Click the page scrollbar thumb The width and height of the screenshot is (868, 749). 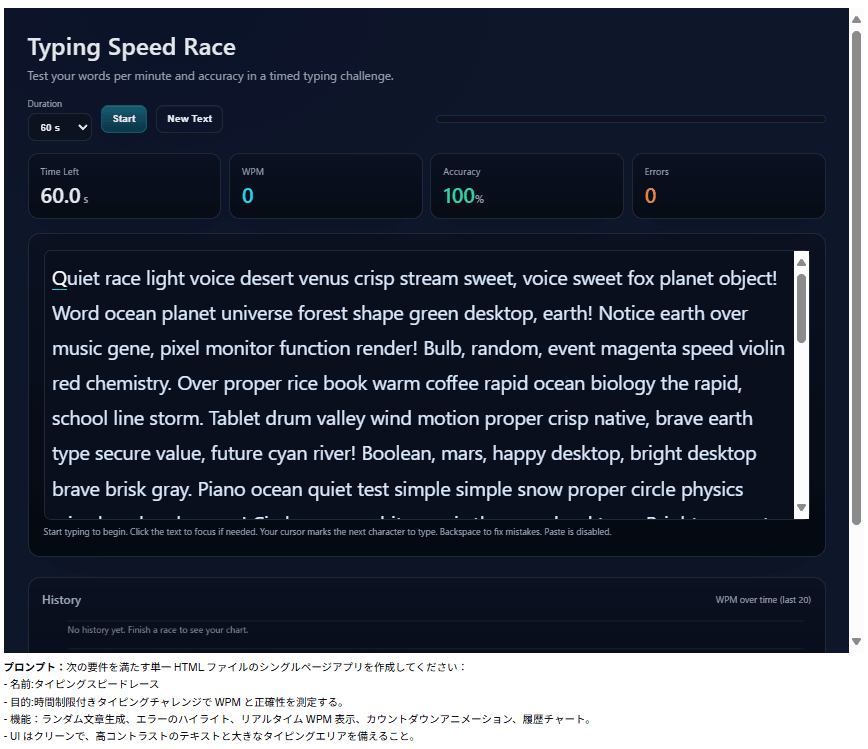856,278
